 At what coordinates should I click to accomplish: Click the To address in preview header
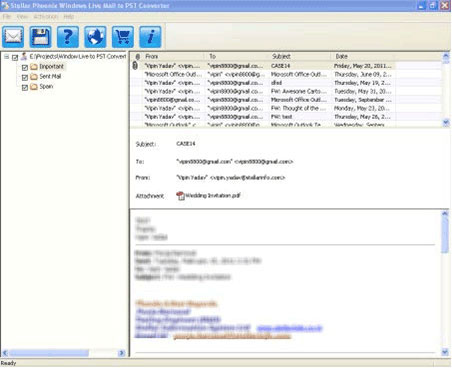(x=234, y=162)
